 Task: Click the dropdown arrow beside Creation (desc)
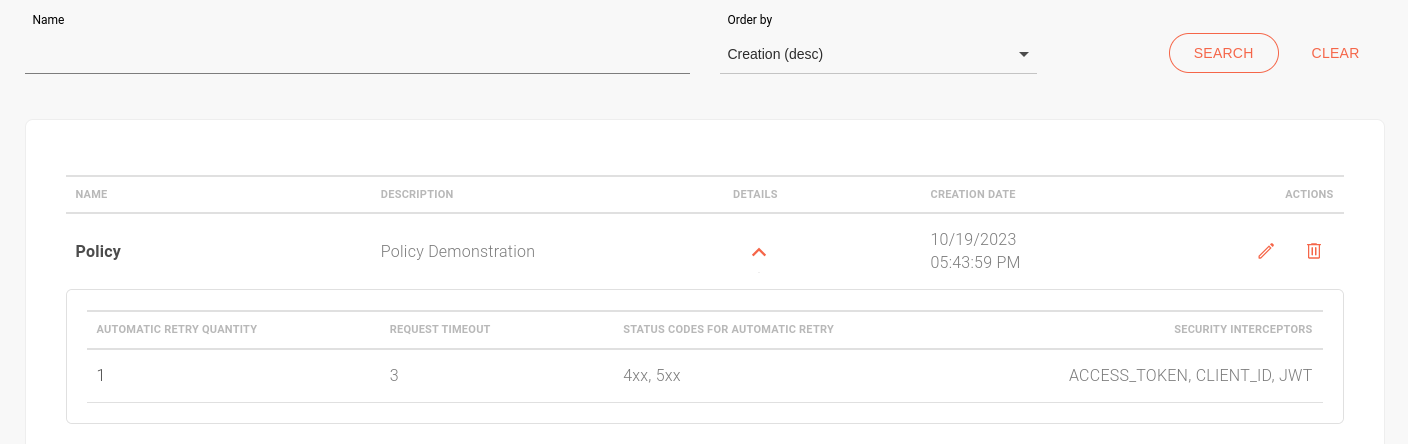point(1024,54)
